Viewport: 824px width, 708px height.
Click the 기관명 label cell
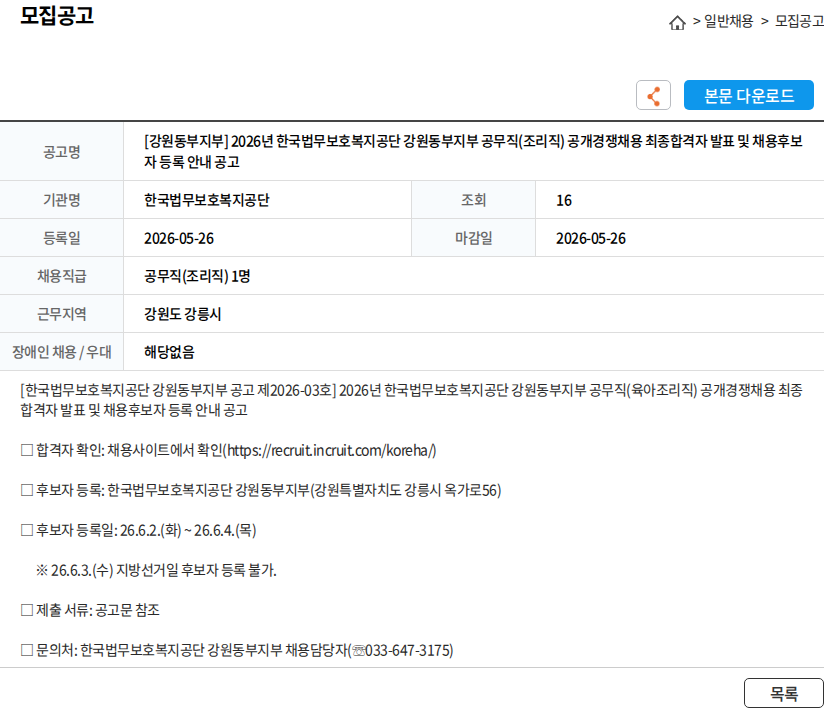pos(61,200)
